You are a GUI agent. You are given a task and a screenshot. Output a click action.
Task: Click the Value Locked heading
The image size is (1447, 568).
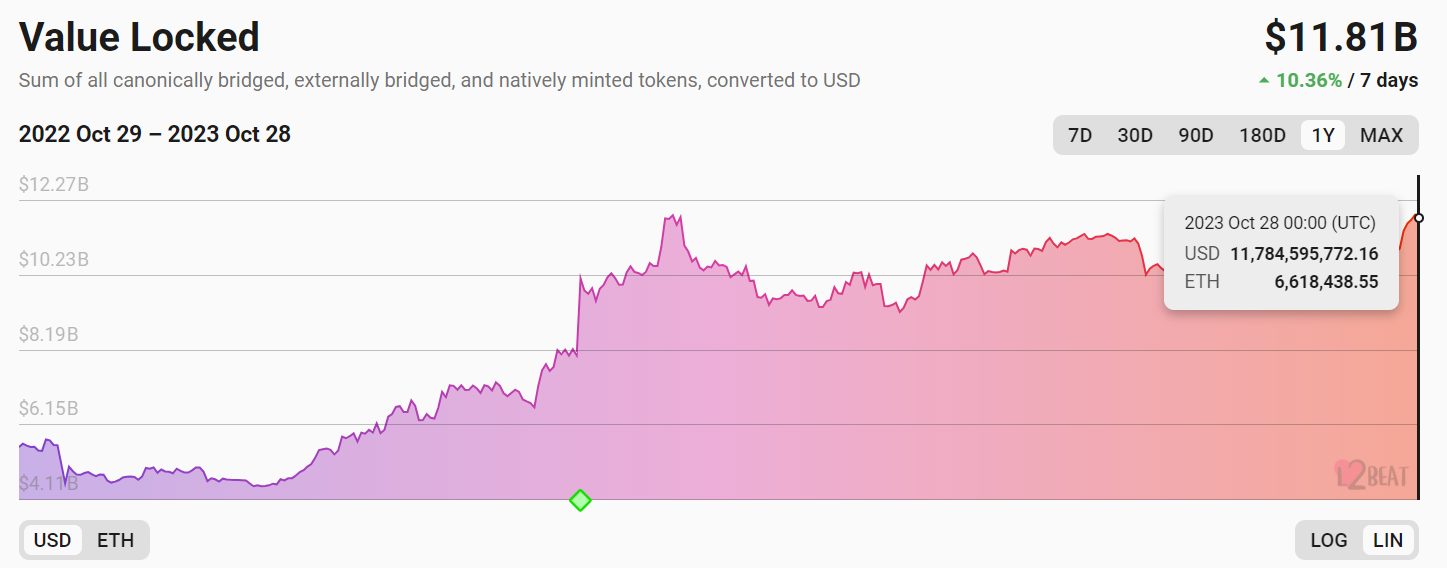tap(140, 37)
